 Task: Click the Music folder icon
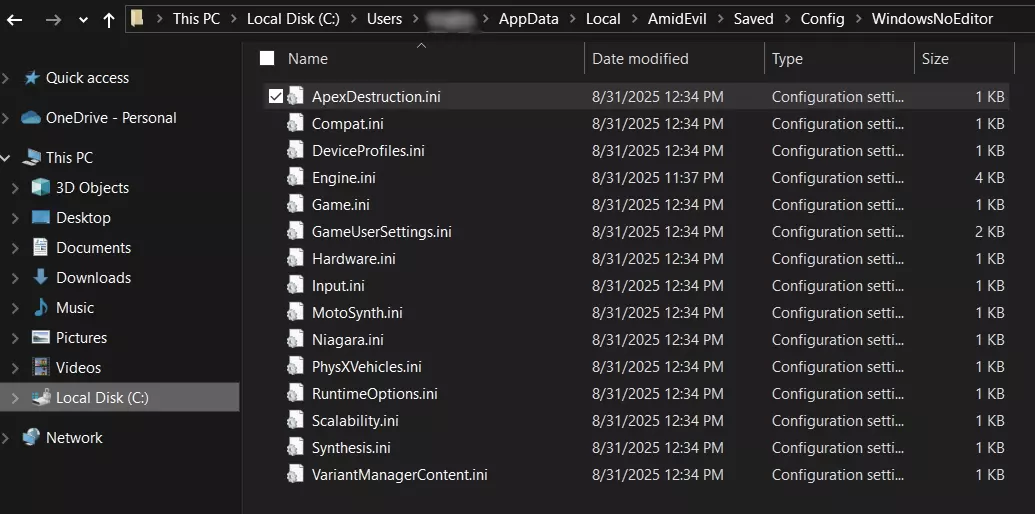pyautogui.click(x=41, y=307)
